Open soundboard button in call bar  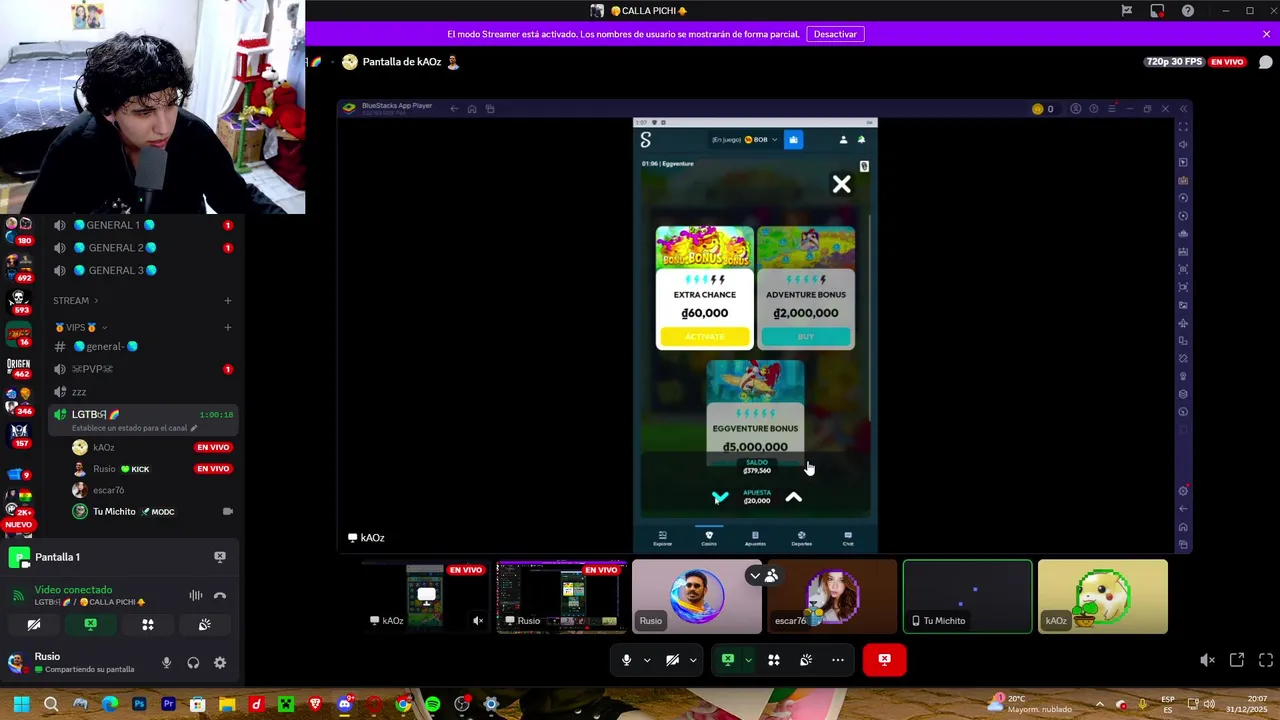(806, 660)
